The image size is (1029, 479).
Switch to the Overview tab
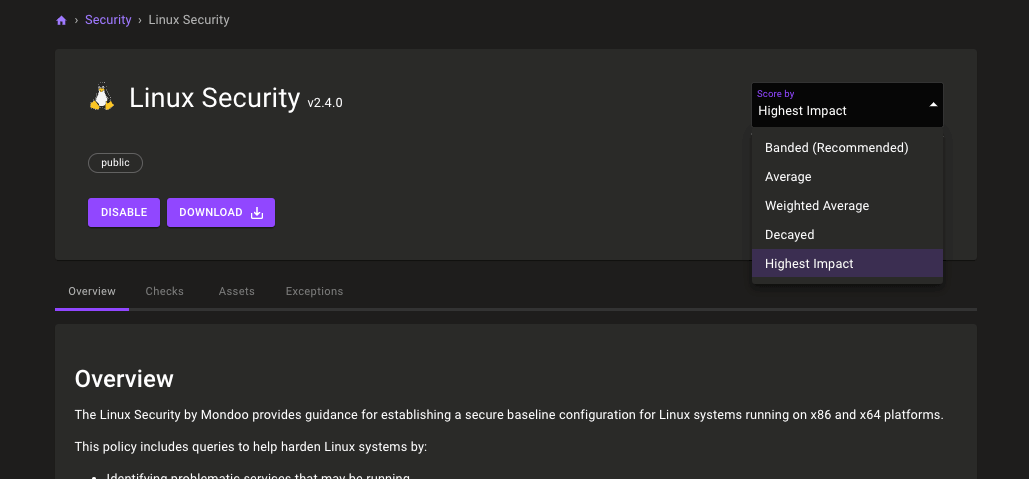pyautogui.click(x=92, y=292)
